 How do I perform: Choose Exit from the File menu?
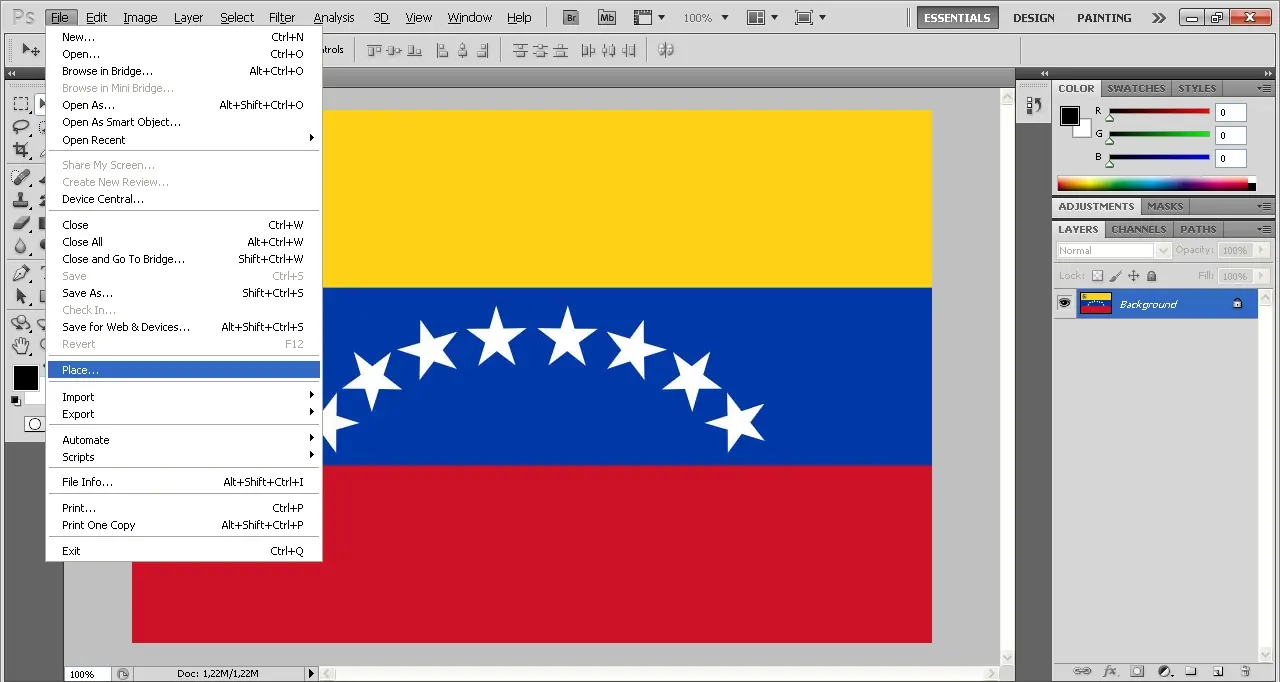(x=184, y=551)
